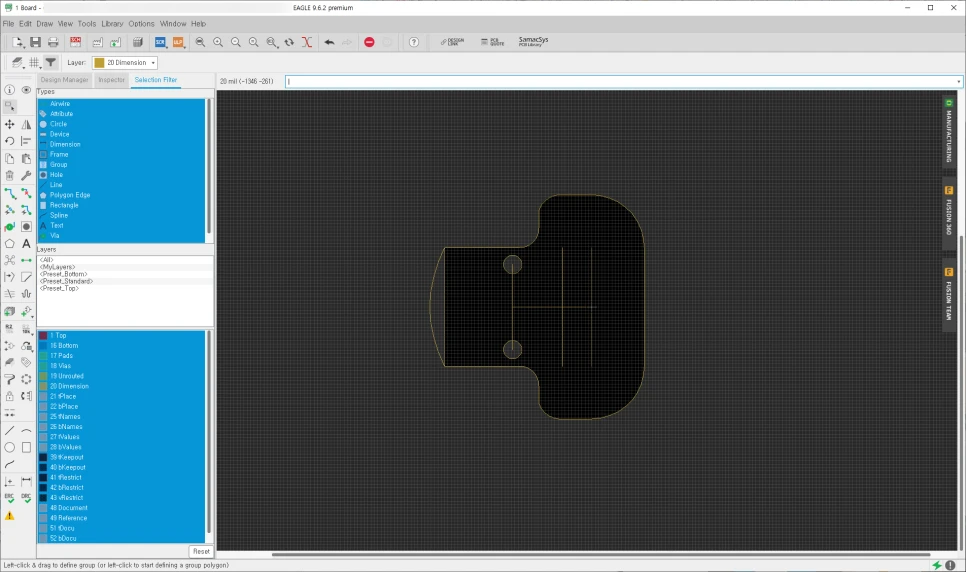Click the Reset button below layers list
The width and height of the screenshot is (966, 572).
coord(201,551)
